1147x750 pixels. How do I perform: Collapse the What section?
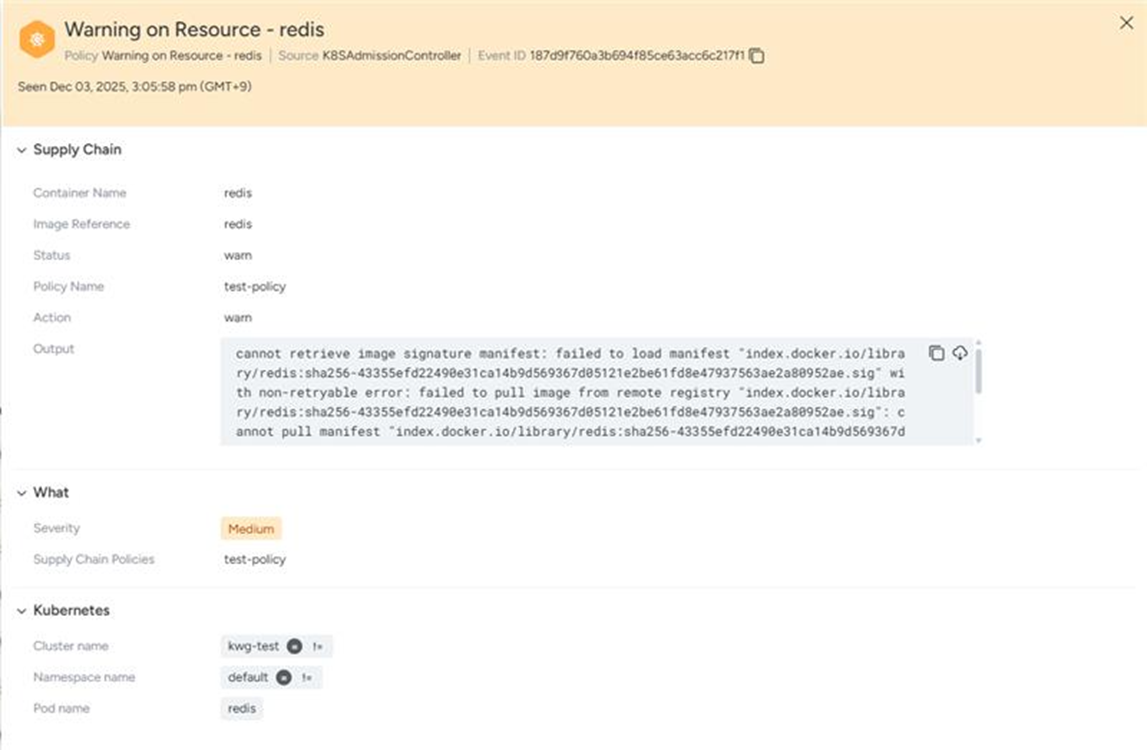click(22, 493)
